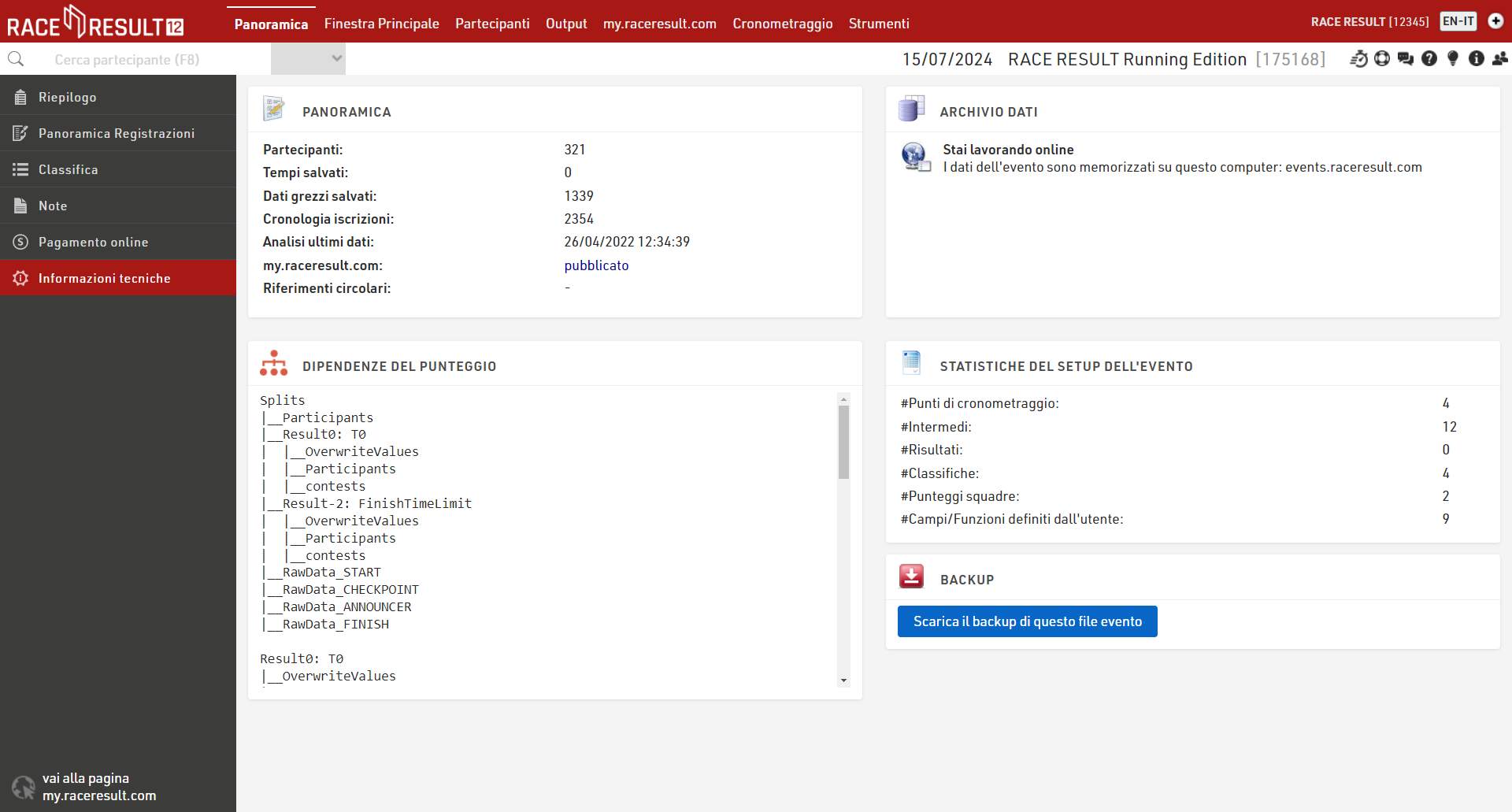Click the globe icon beside my.raceresult.com footer

(24, 787)
